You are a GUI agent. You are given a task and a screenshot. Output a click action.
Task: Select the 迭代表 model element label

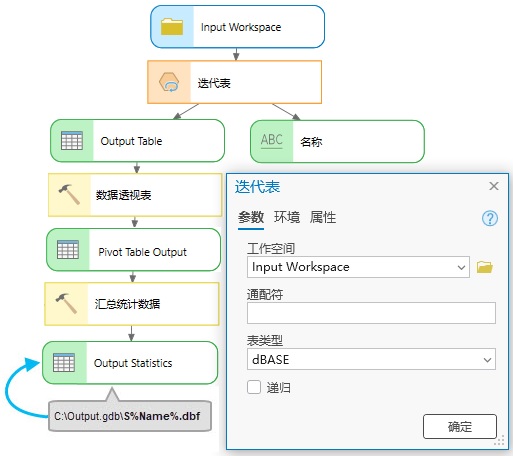click(x=214, y=83)
